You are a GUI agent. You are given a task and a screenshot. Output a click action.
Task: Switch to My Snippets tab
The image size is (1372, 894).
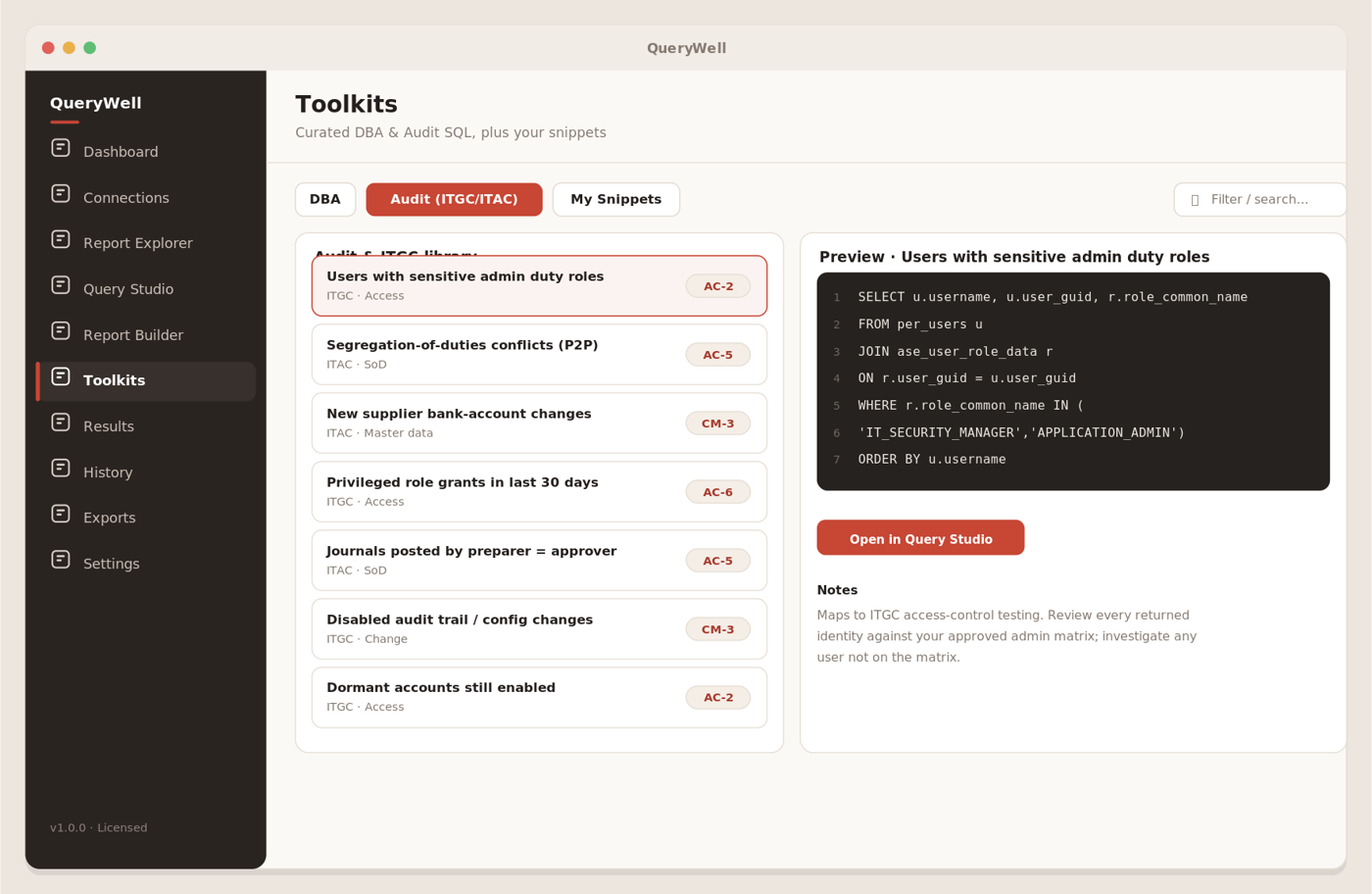[616, 199]
